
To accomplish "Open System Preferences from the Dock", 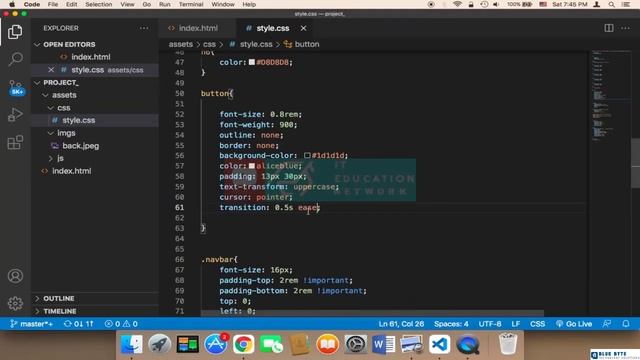I will pos(356,344).
